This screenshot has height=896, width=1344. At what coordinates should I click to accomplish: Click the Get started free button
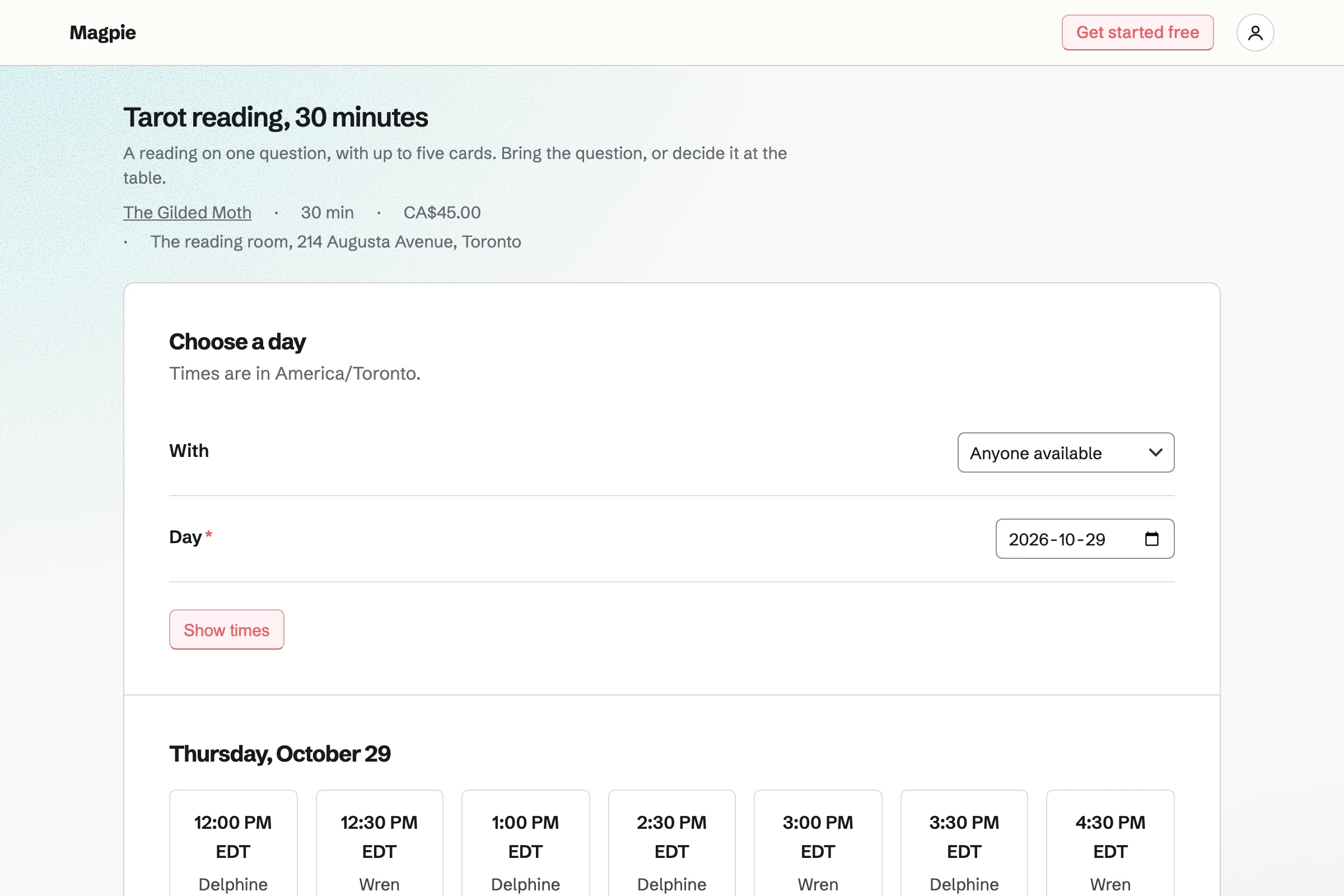tap(1137, 32)
